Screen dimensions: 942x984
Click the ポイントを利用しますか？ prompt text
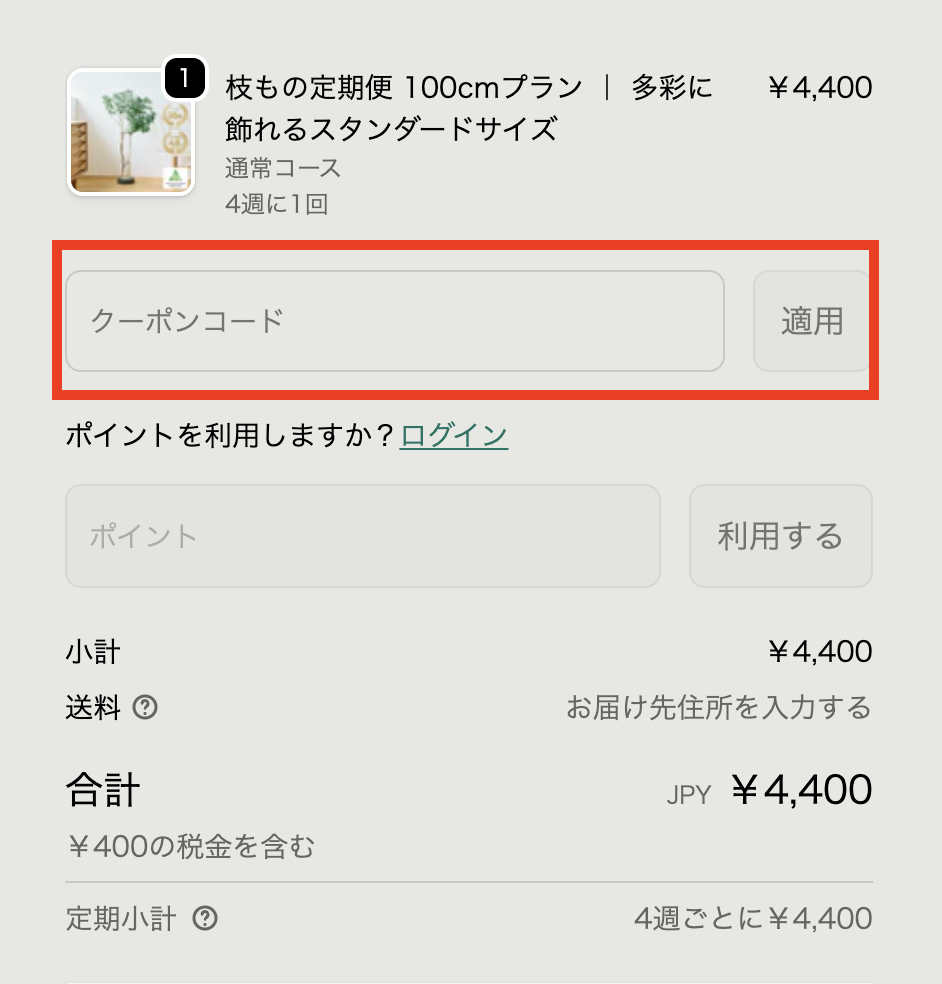click(x=230, y=435)
